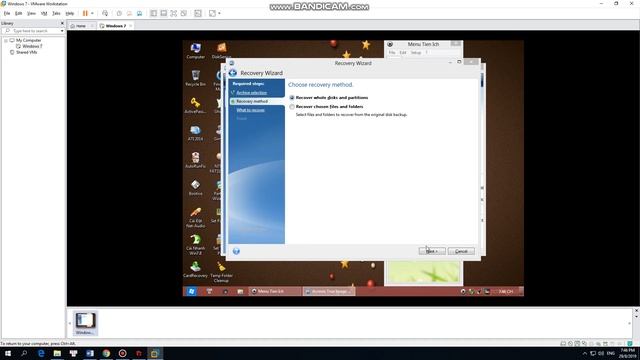
Task: Open the help icon in Recovery Wizard
Action: [236, 251]
